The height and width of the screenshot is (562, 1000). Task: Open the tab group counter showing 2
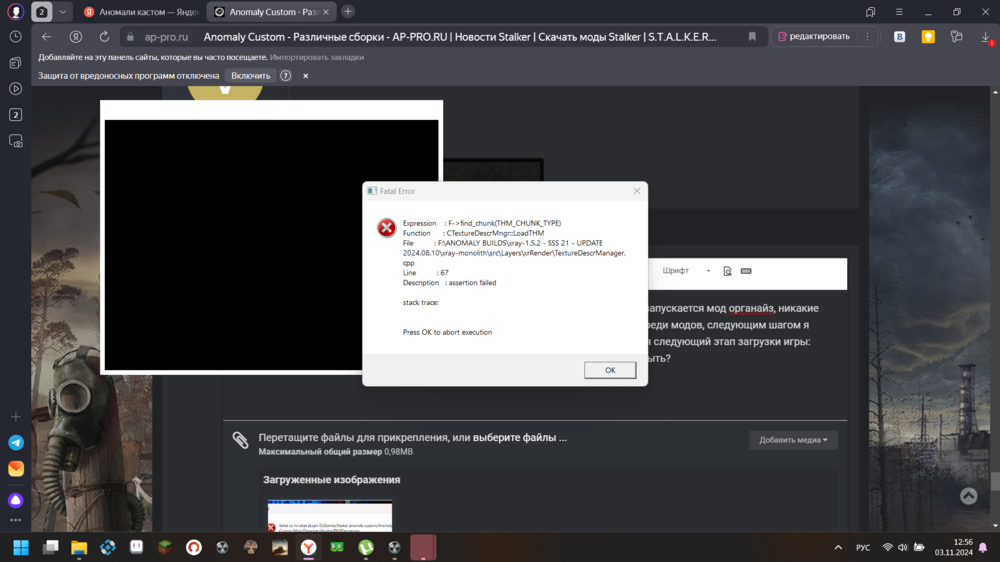coord(41,11)
